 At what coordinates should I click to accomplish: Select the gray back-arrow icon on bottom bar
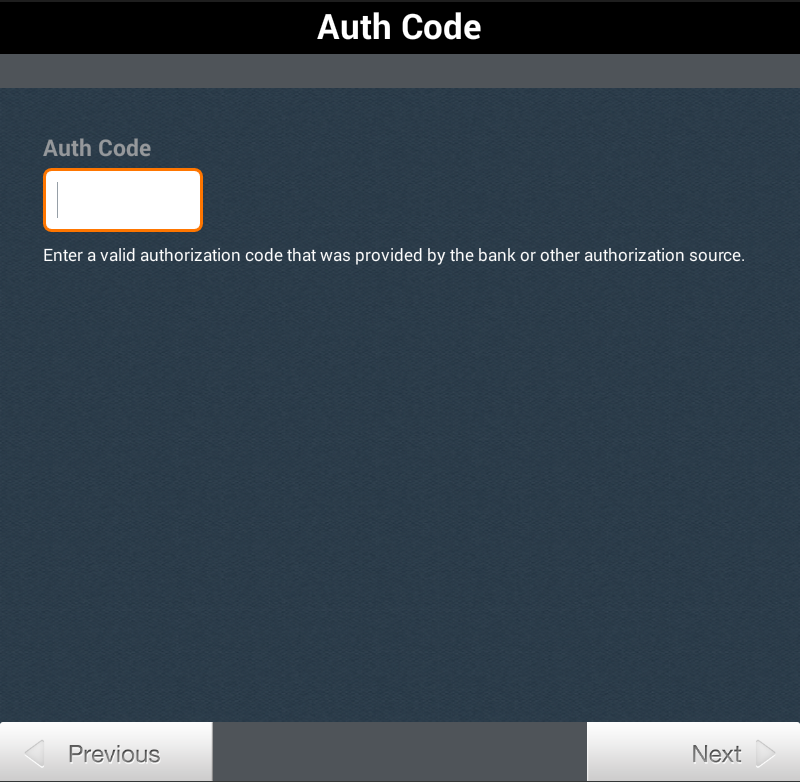point(33,753)
